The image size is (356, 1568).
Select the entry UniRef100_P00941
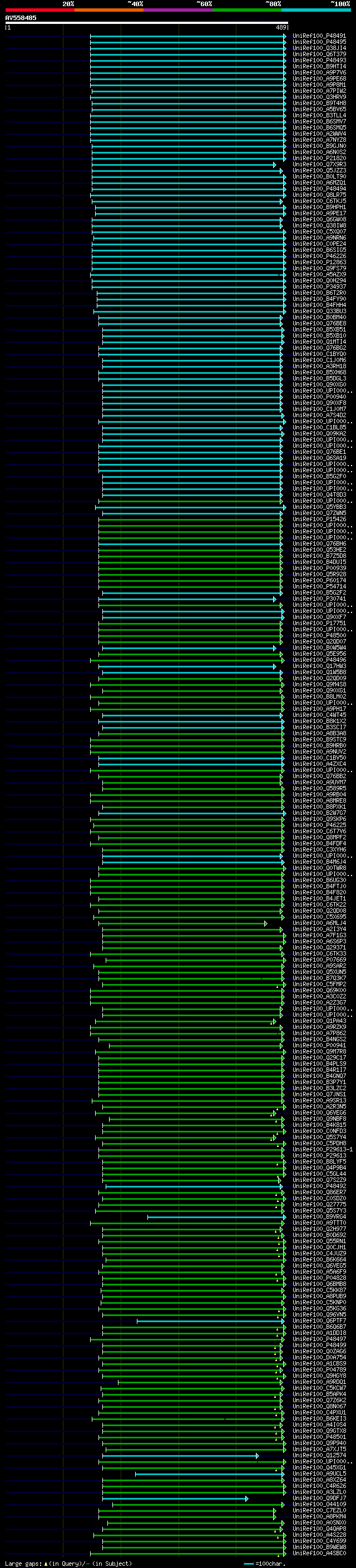coord(319,1045)
